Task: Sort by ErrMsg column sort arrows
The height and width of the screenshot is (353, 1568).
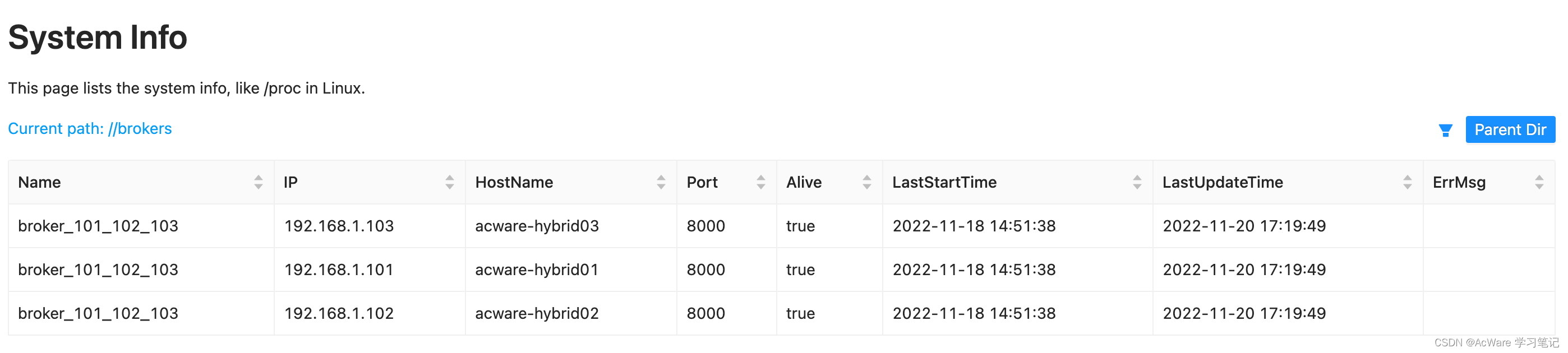Action: pos(1539,182)
